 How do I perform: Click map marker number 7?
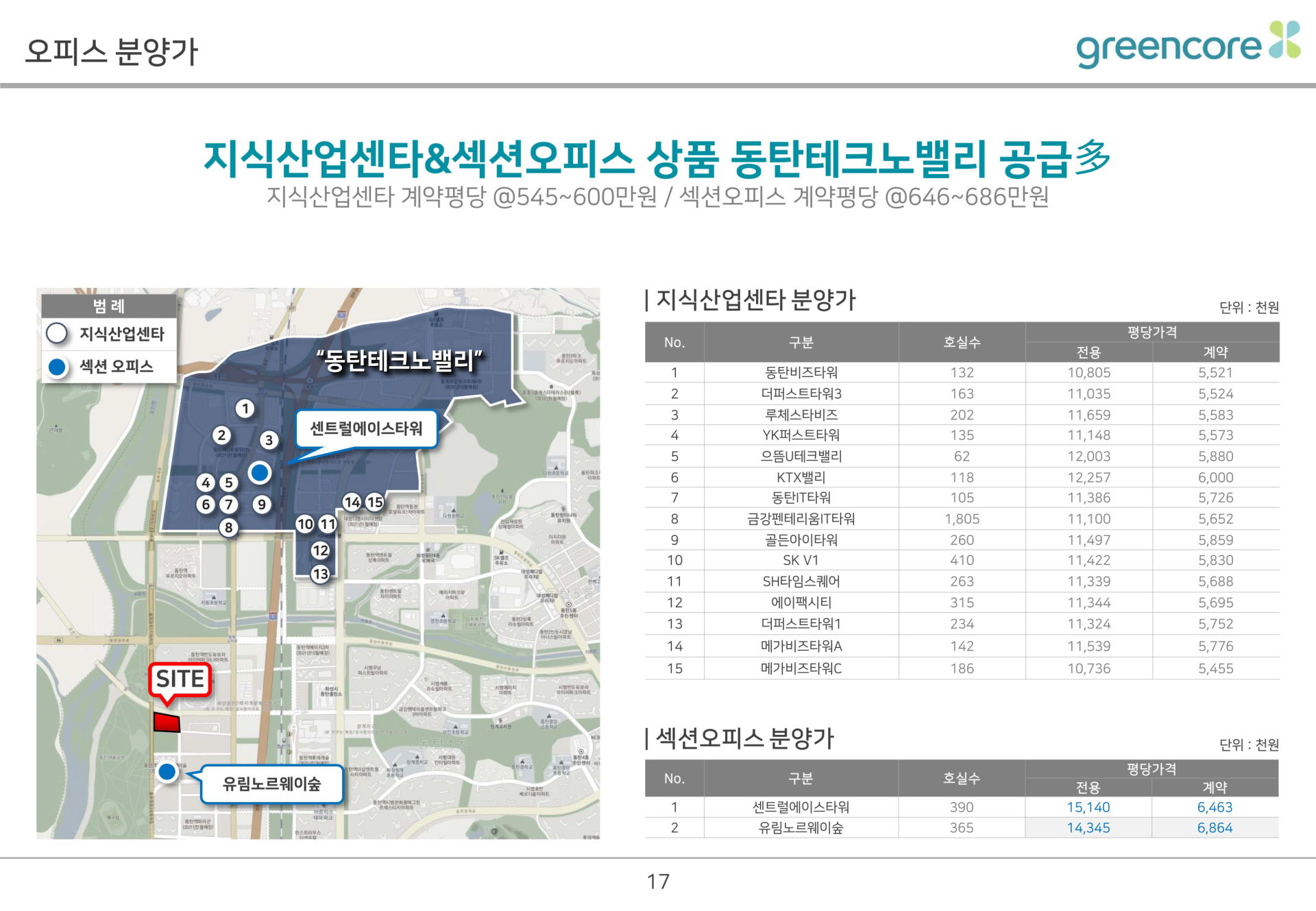[x=229, y=505]
